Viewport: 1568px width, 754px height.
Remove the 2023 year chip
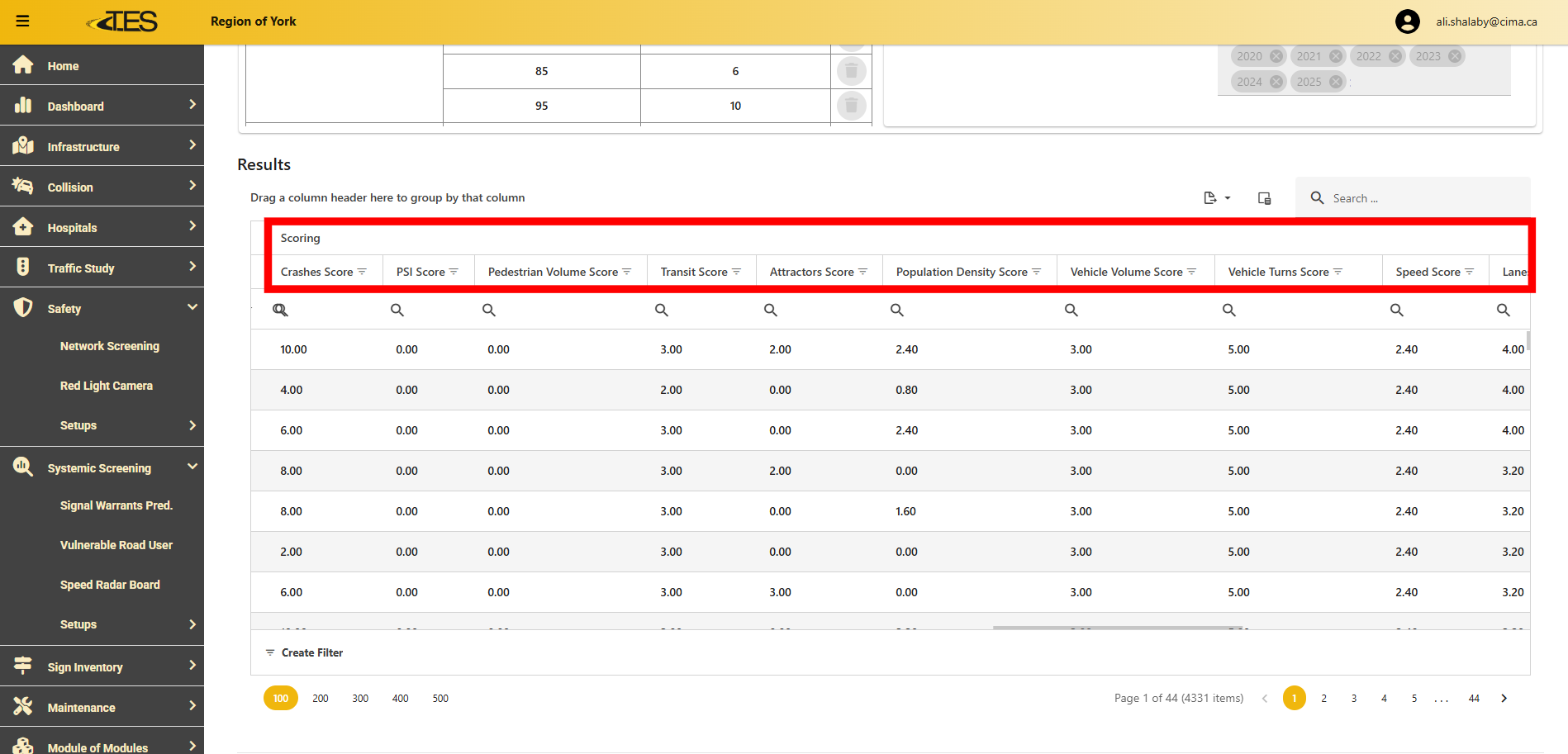(x=1455, y=56)
